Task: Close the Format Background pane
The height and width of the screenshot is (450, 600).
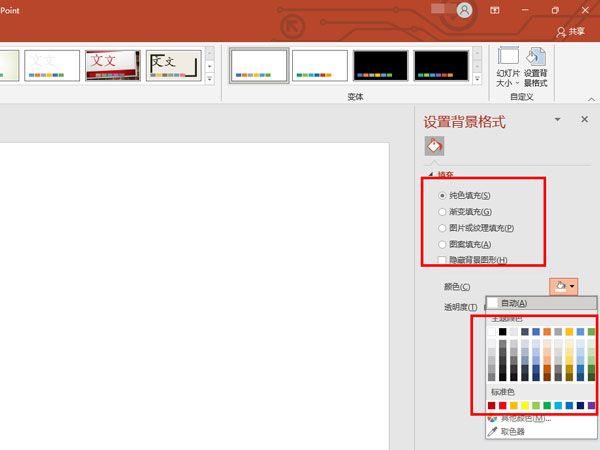Action: click(x=584, y=120)
